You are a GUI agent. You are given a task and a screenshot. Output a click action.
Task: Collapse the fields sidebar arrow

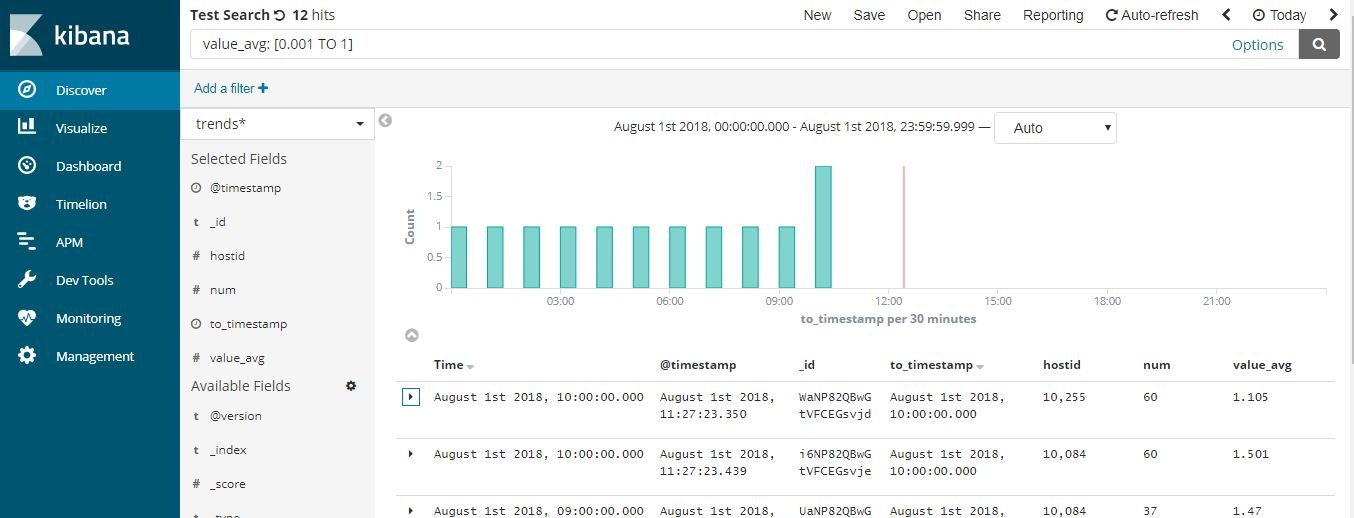click(385, 121)
